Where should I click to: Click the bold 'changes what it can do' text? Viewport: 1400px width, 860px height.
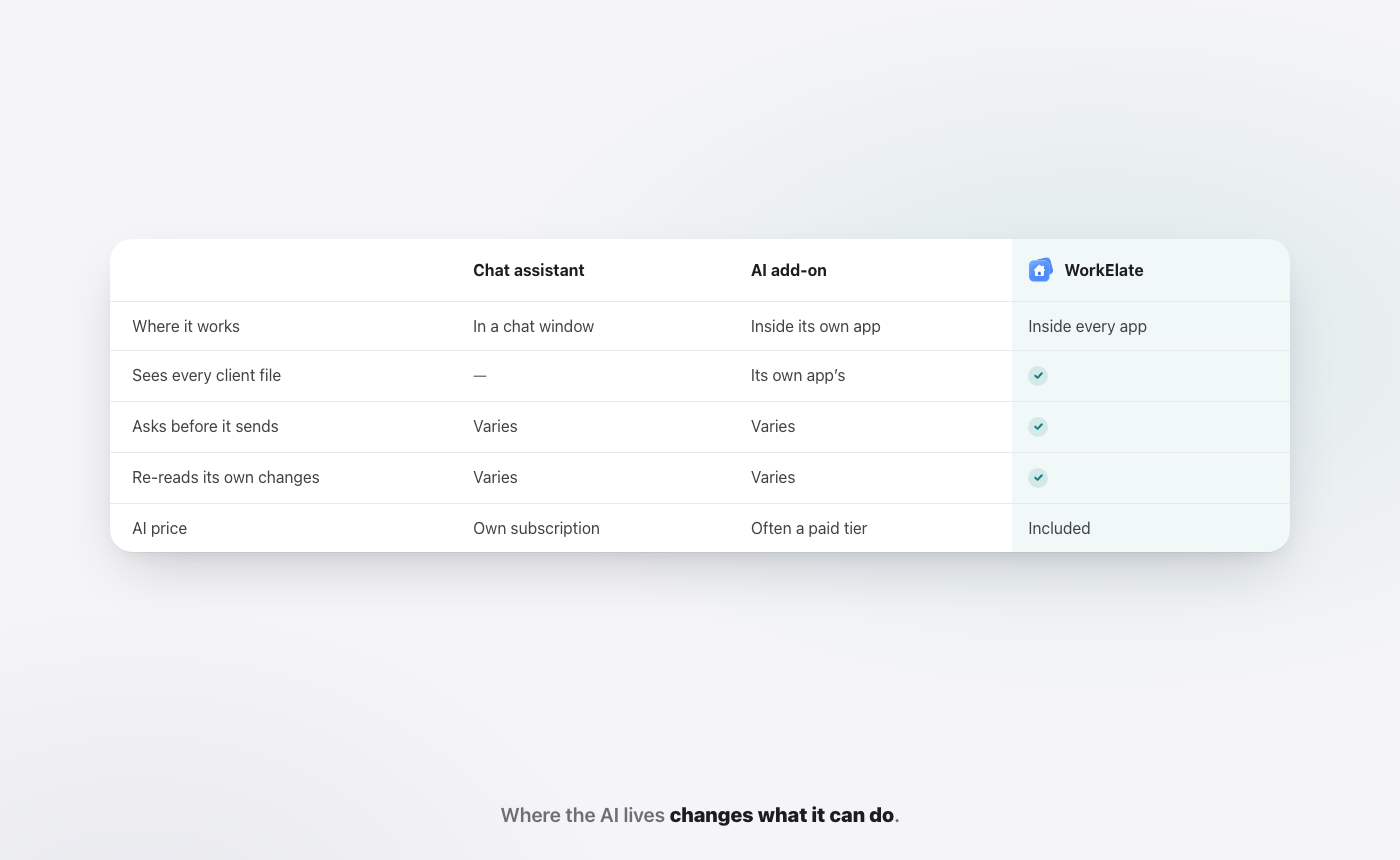click(x=782, y=815)
